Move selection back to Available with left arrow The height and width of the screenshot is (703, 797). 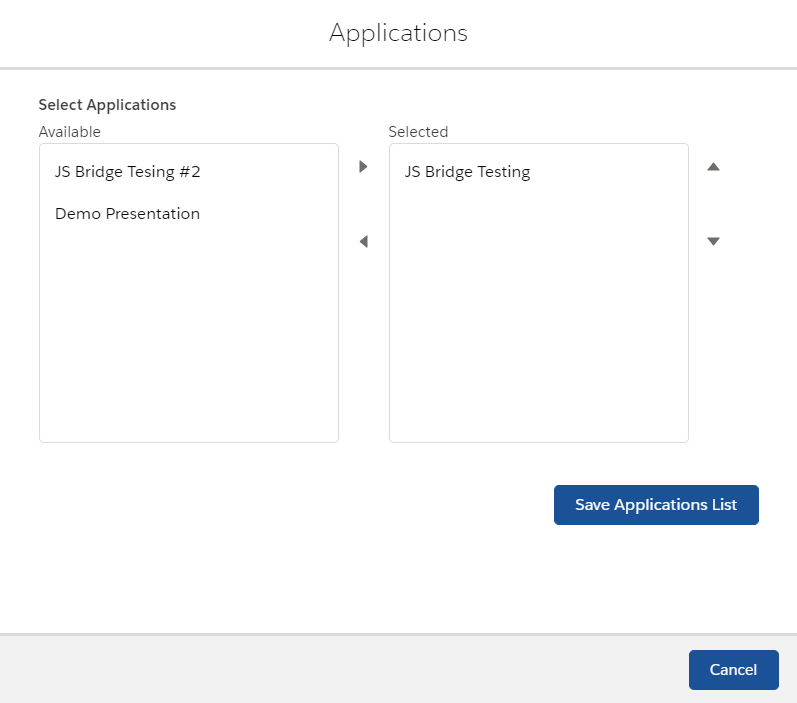coord(363,241)
